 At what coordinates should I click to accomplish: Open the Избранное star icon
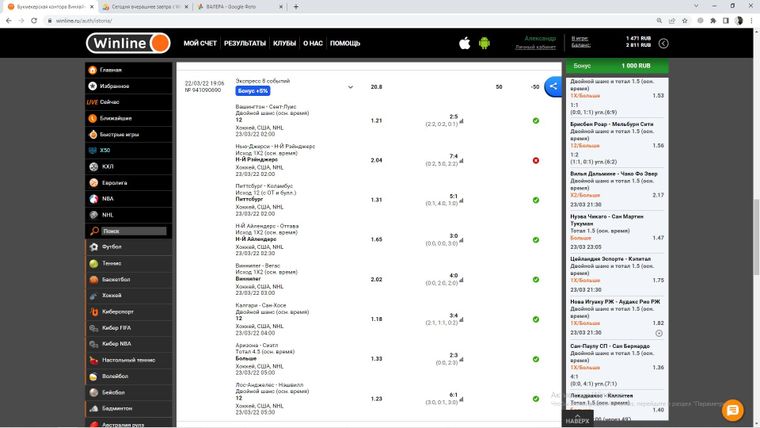[93, 86]
